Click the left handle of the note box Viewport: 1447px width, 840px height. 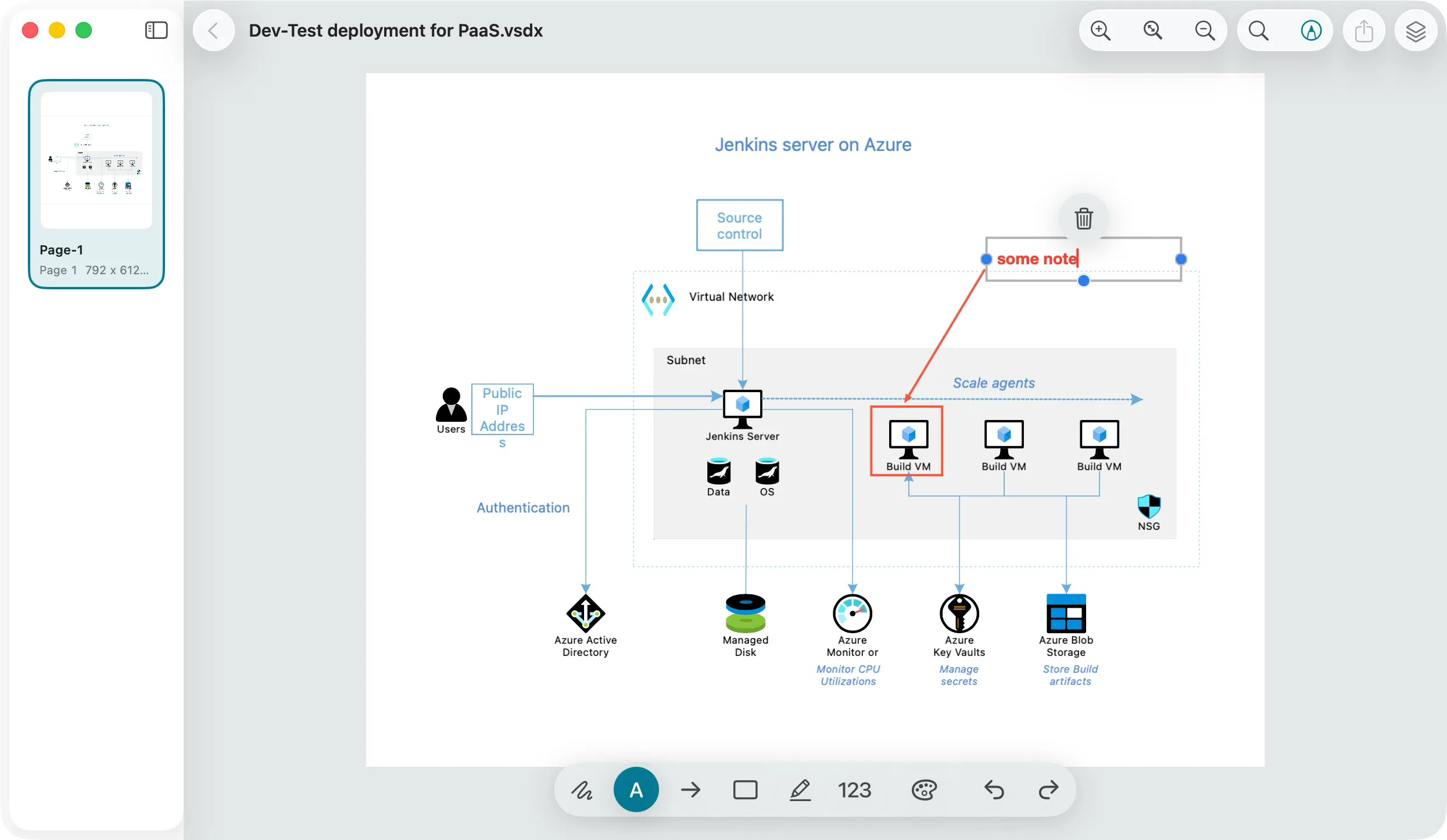986,259
